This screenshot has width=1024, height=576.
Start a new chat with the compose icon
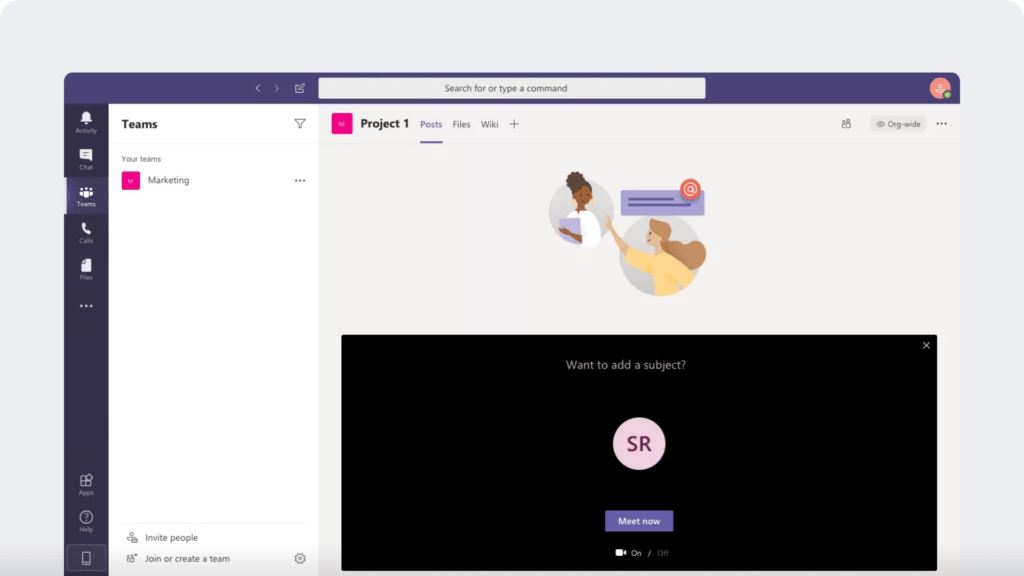[x=300, y=88]
